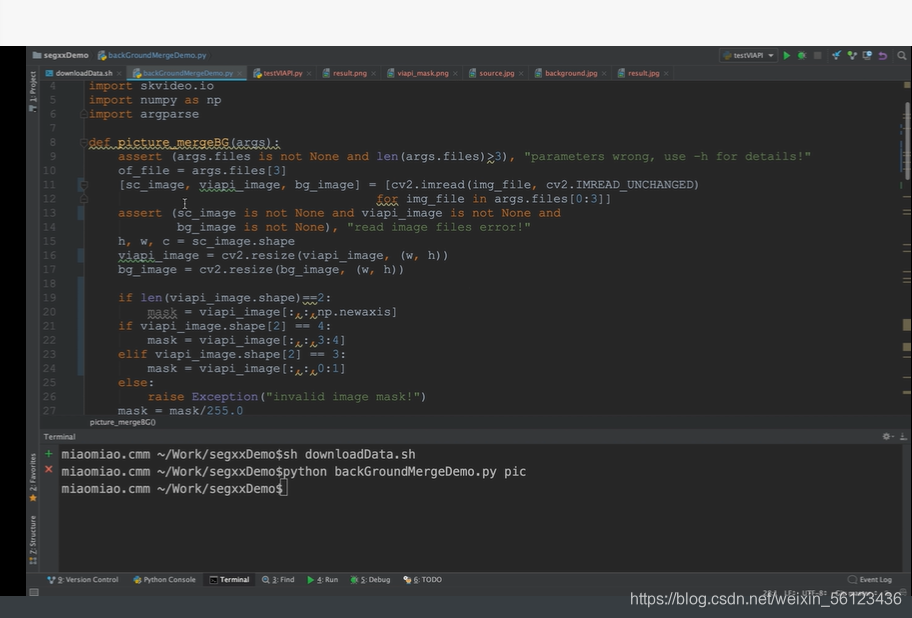Image resolution: width=912 pixels, height=618 pixels.
Task: Click the gray Stop square icon
Action: pyautogui.click(x=817, y=56)
